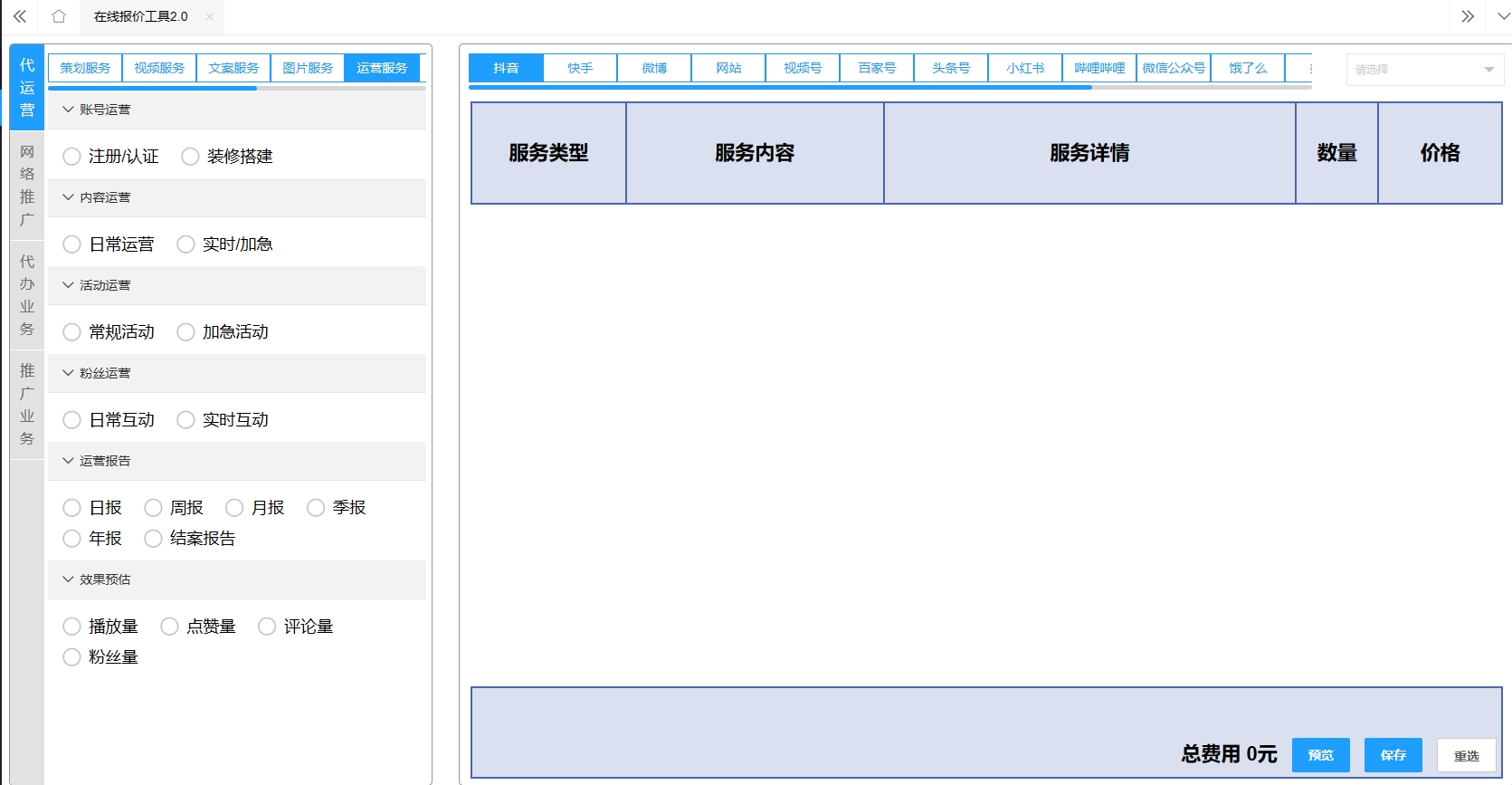Switch to the 快手 platform tab
Viewport: 1512px width, 785px height.
[x=580, y=68]
